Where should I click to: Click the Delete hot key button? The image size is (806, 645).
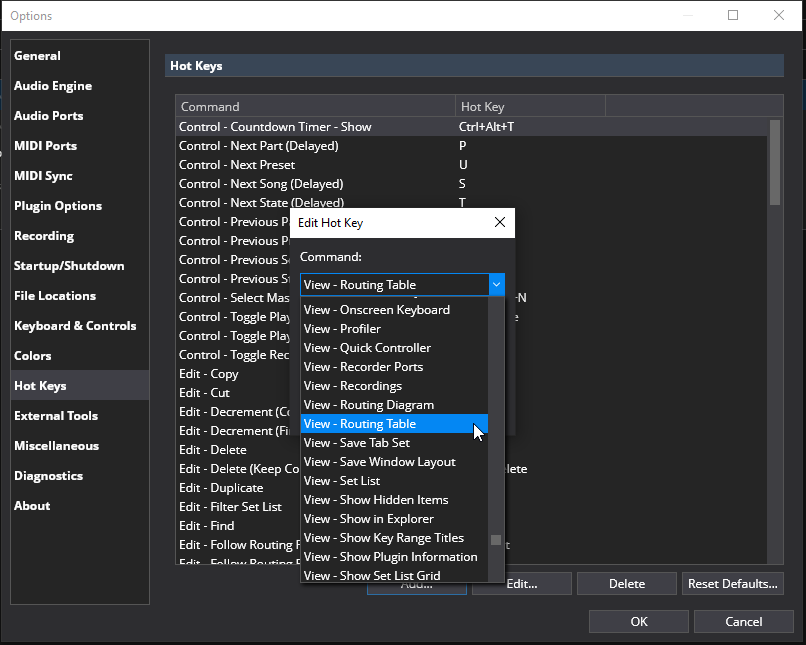626,583
